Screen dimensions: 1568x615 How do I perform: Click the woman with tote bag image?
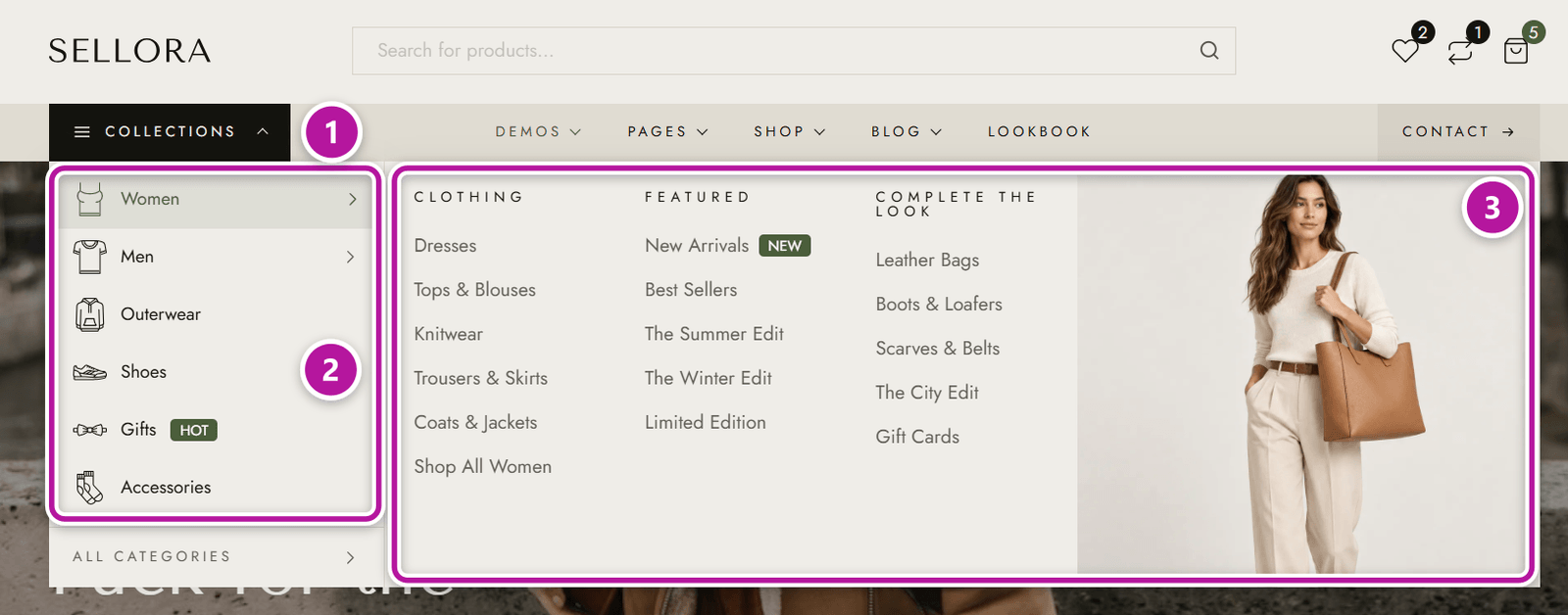pos(1302,374)
